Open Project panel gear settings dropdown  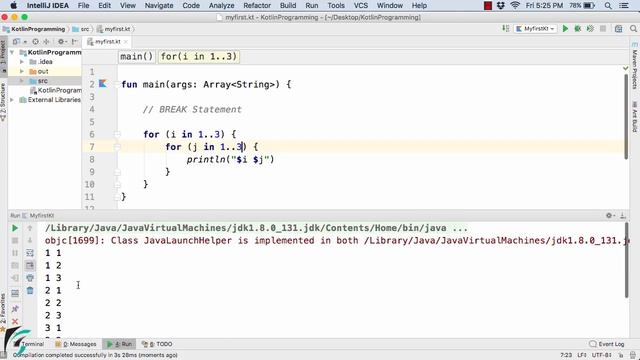[x=62, y=42]
